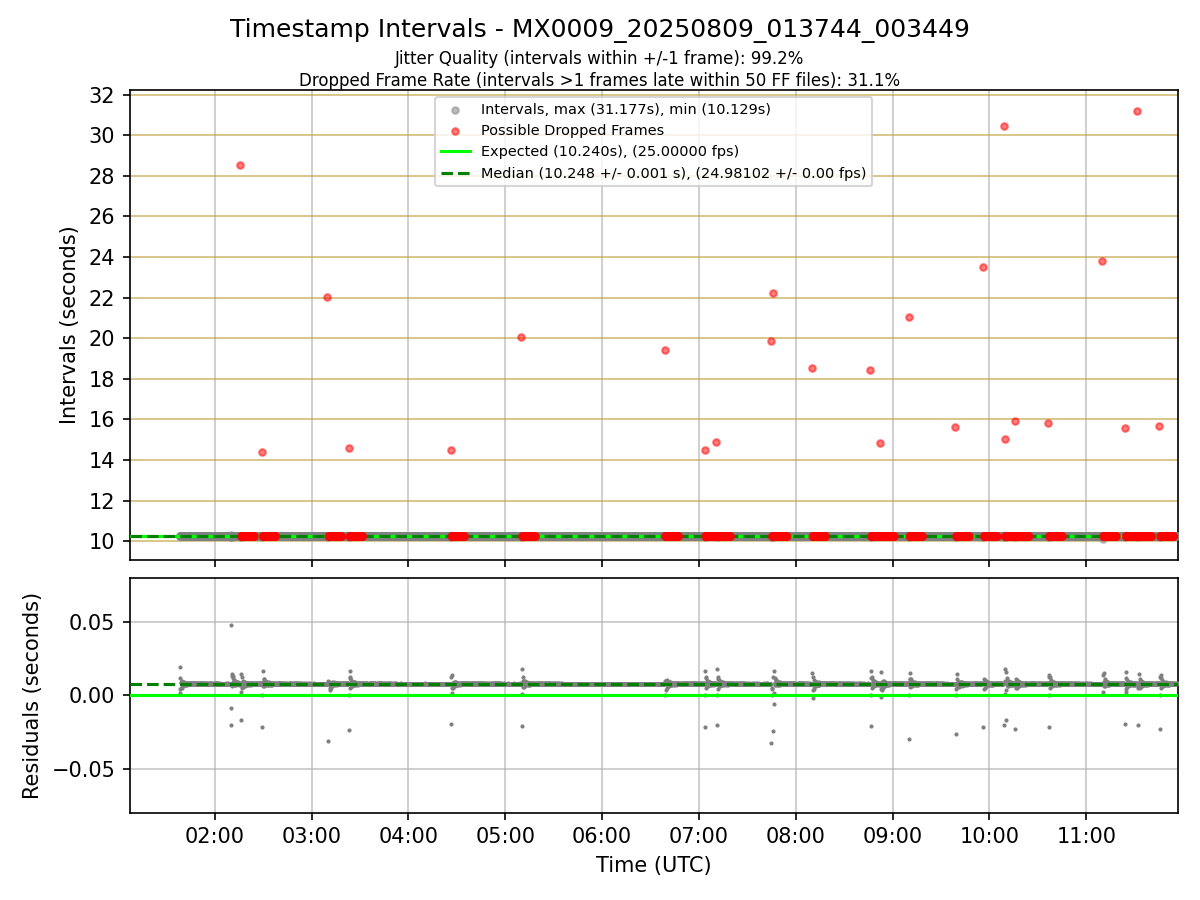Click the '11:00' time tick label
This screenshot has height=900, width=1200.
(1086, 835)
